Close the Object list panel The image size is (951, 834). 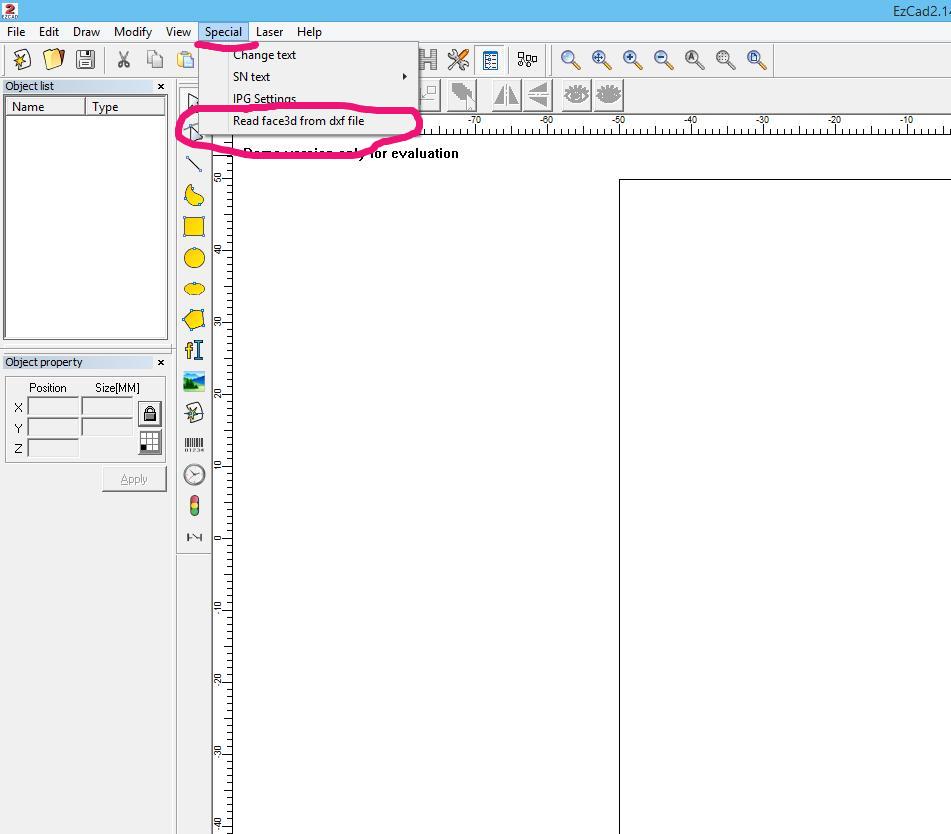tap(161, 87)
